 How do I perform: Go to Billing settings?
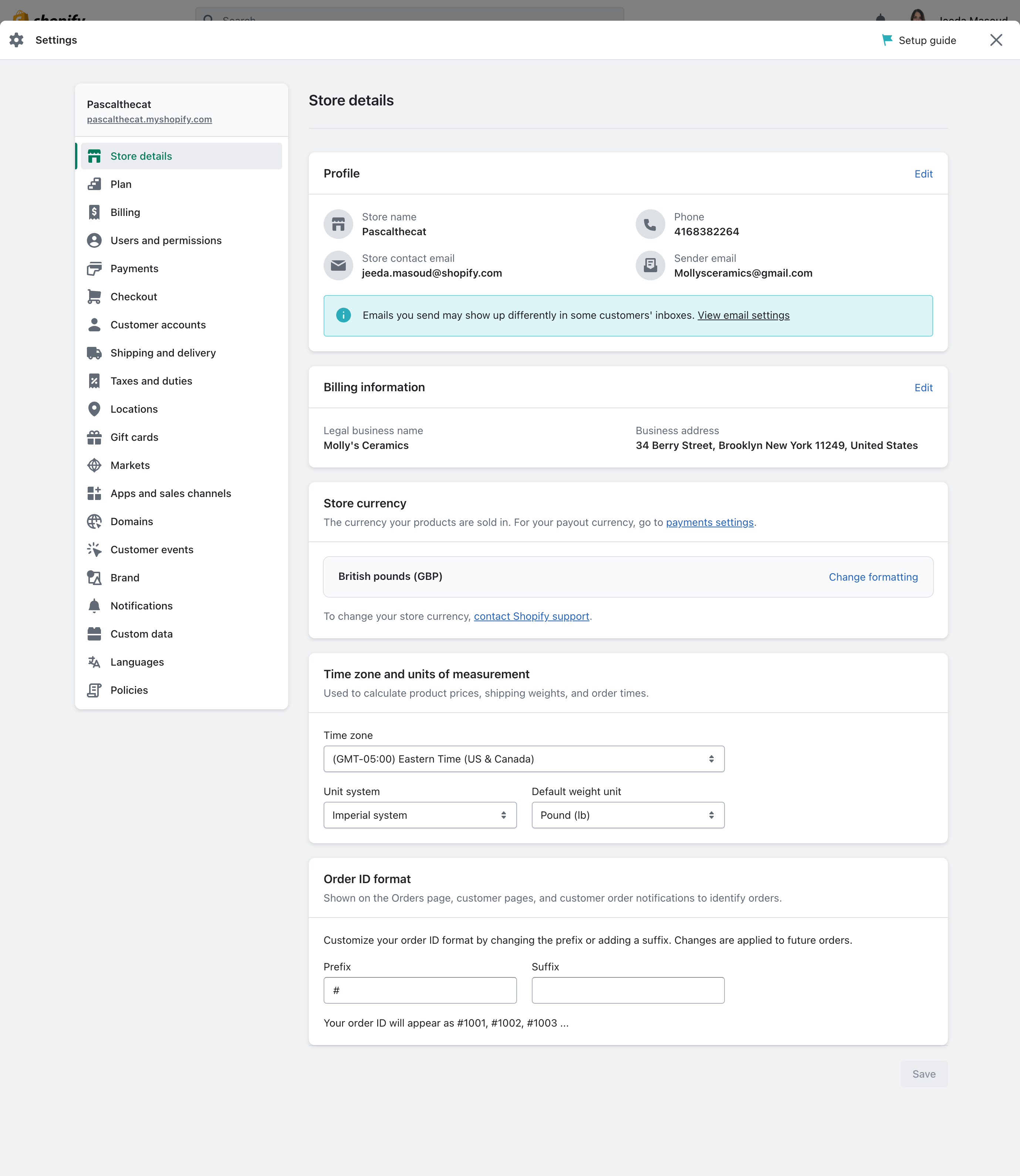point(182,212)
